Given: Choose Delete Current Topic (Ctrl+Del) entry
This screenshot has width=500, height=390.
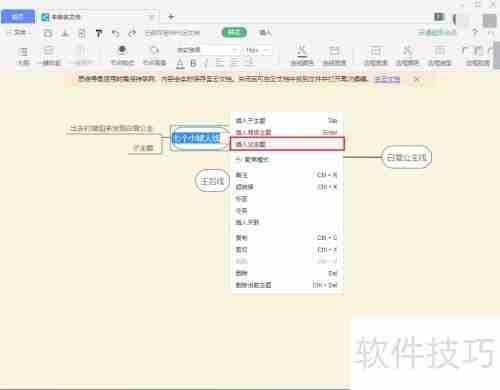Looking at the screenshot, I should click(287, 285).
